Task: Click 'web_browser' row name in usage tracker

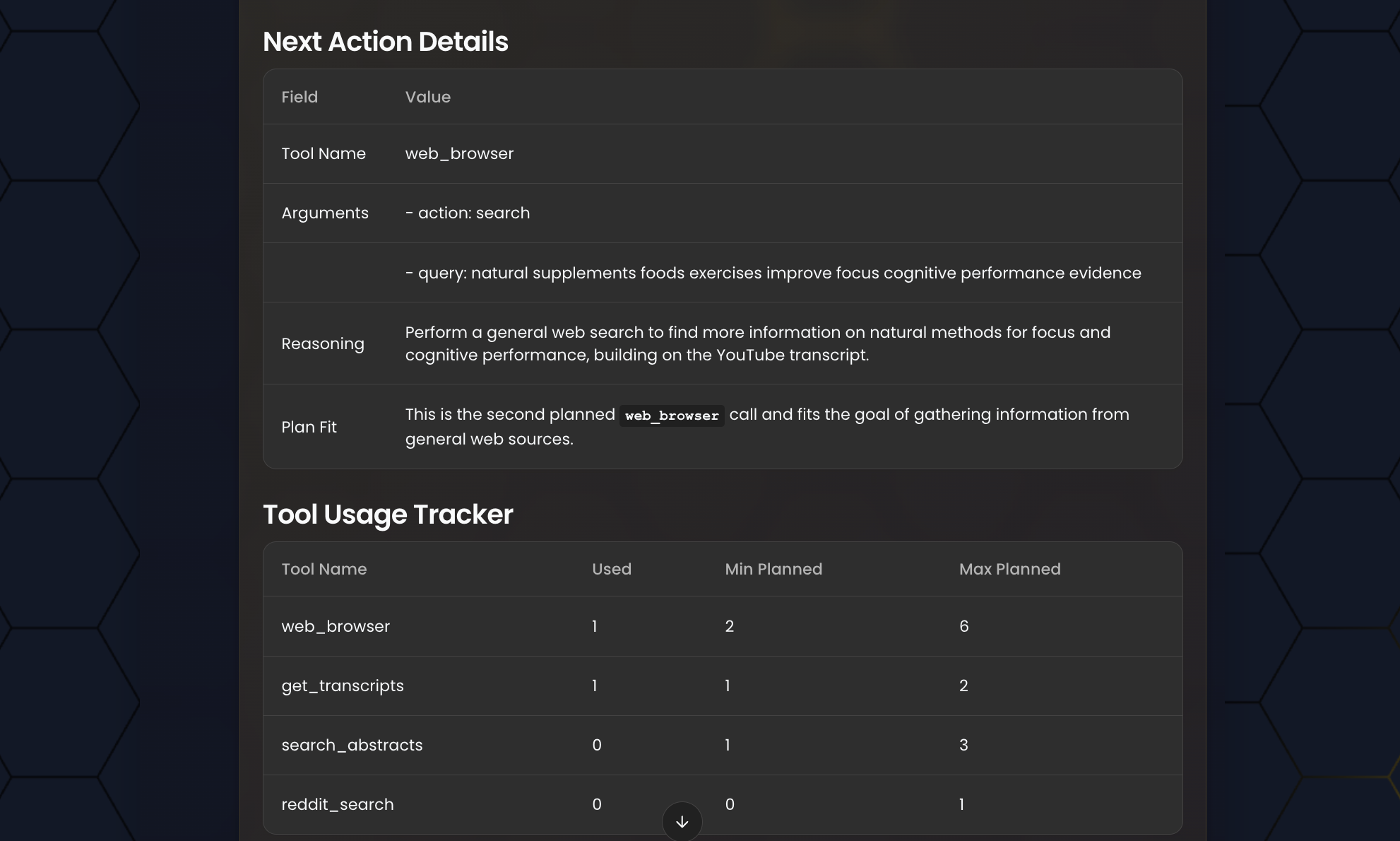Action: pyautogui.click(x=336, y=626)
